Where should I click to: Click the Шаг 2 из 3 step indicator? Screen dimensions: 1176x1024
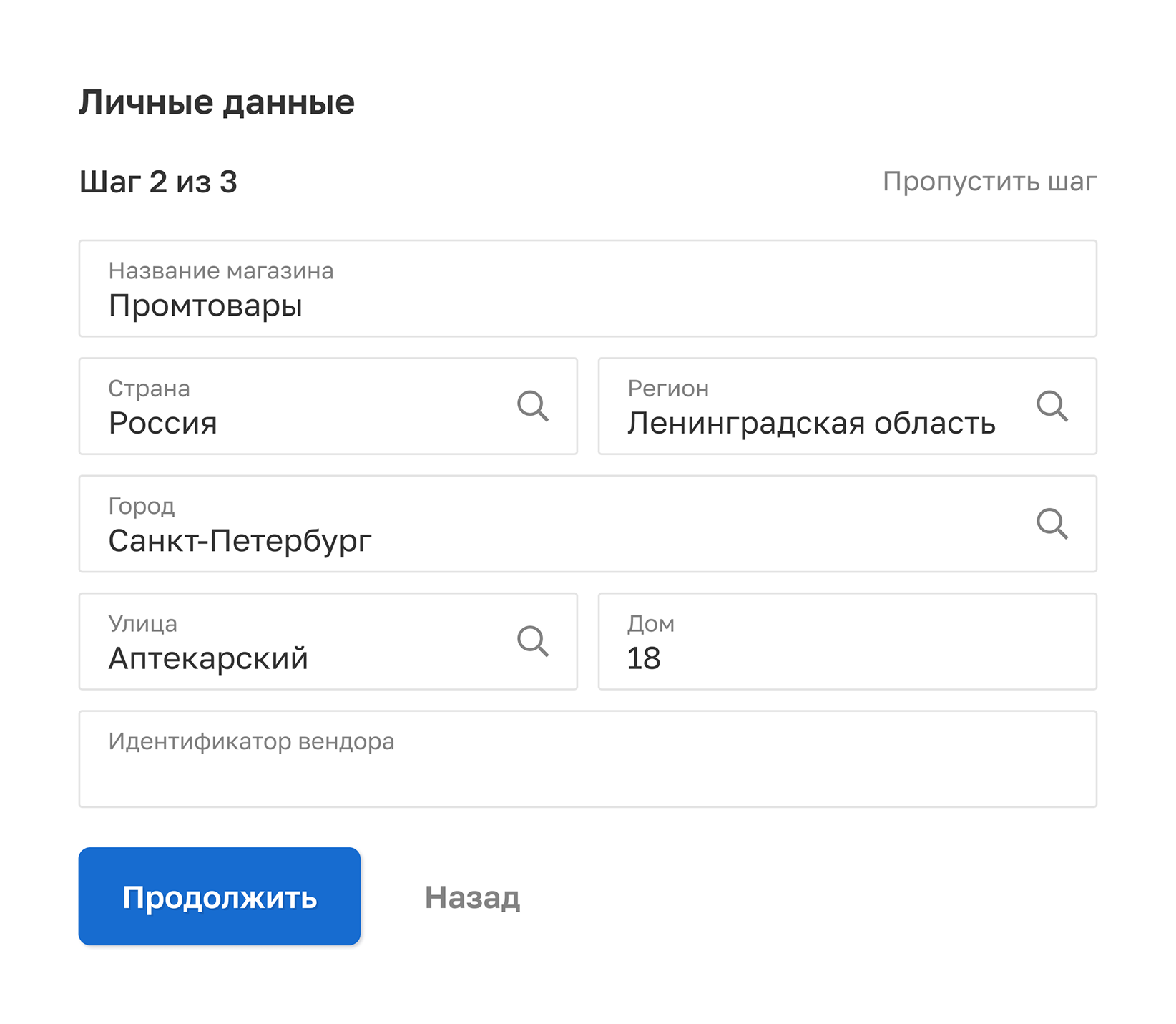(x=158, y=182)
